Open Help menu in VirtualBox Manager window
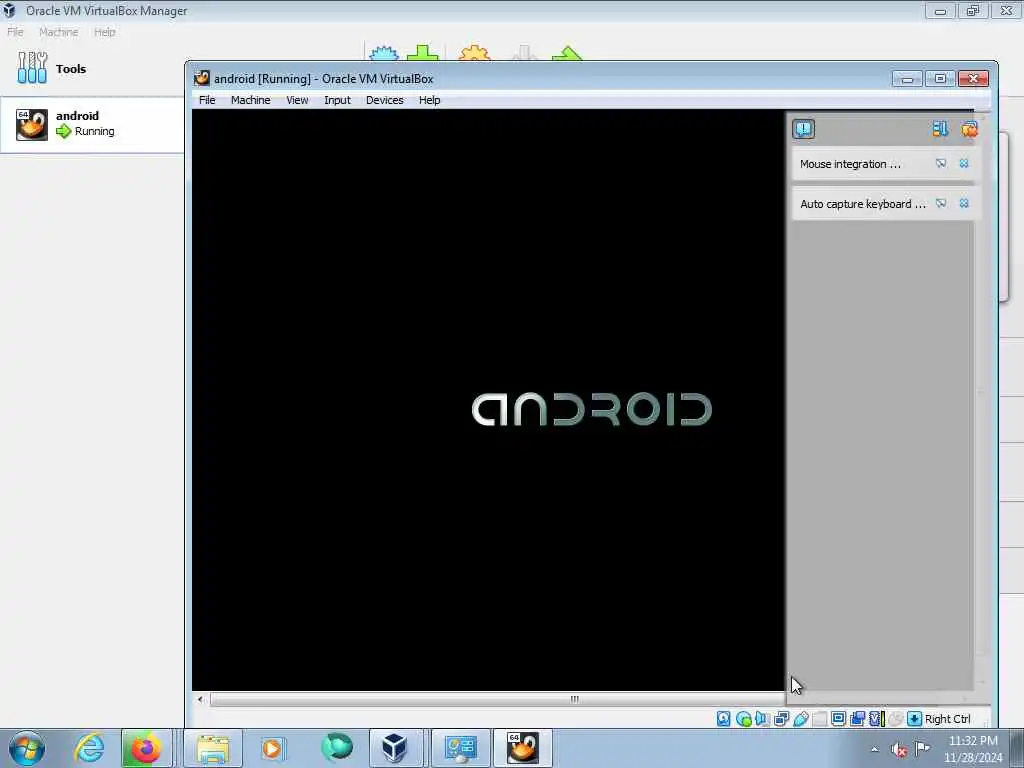This screenshot has height=768, width=1024. point(104,32)
